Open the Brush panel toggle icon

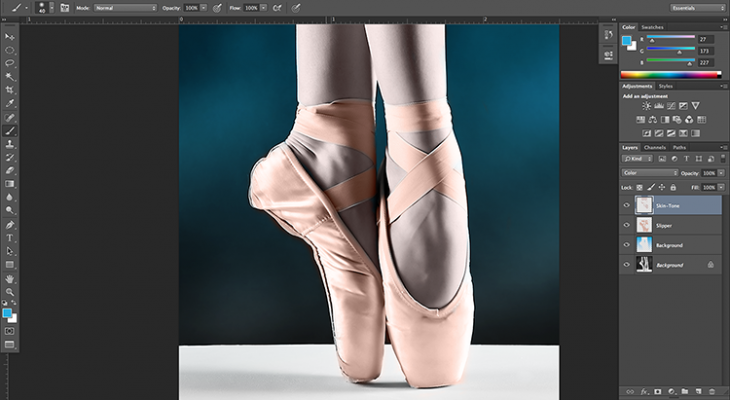pyautogui.click(x=63, y=7)
